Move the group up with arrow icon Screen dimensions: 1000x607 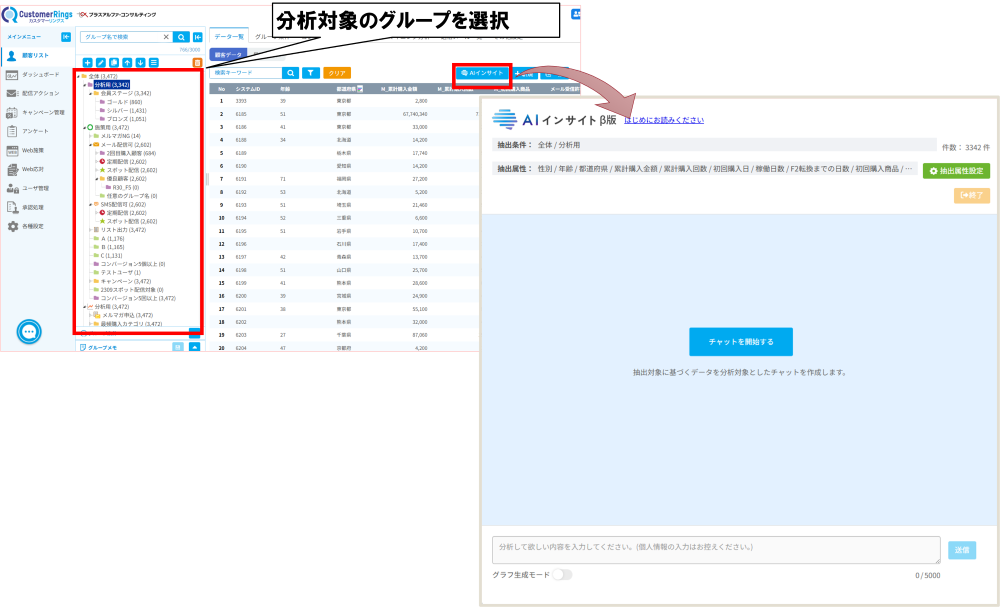[x=128, y=62]
